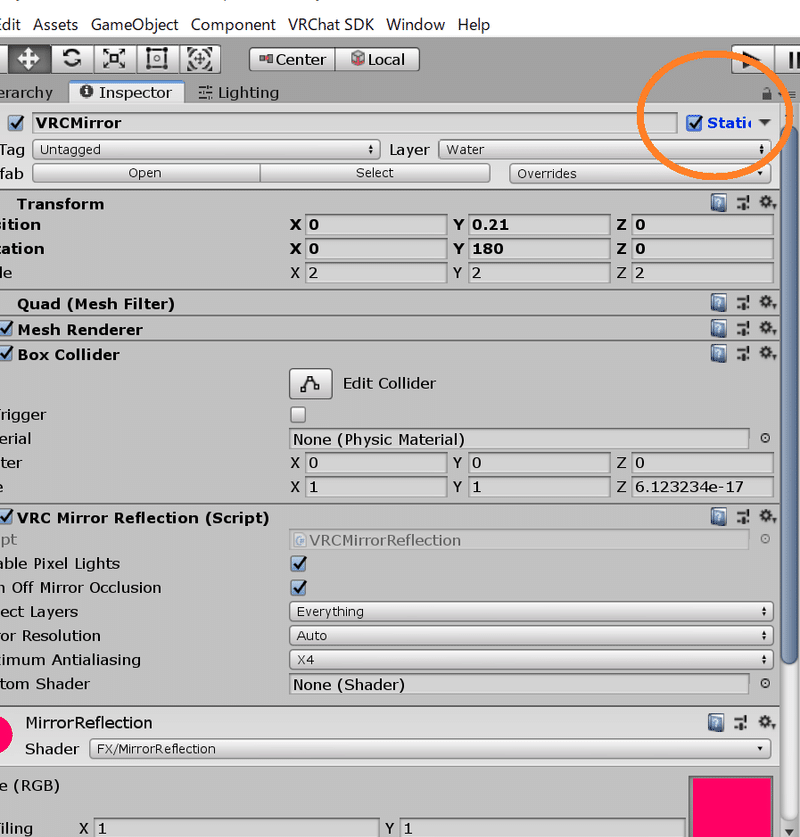
Task: Click the prefab Open button
Action: point(146,173)
